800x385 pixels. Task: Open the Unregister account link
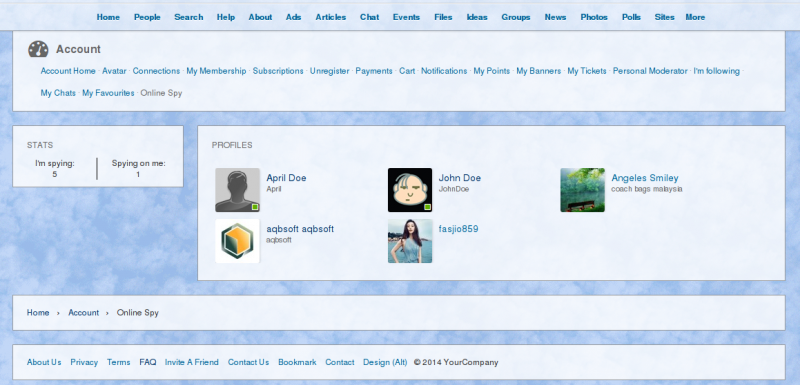point(329,71)
